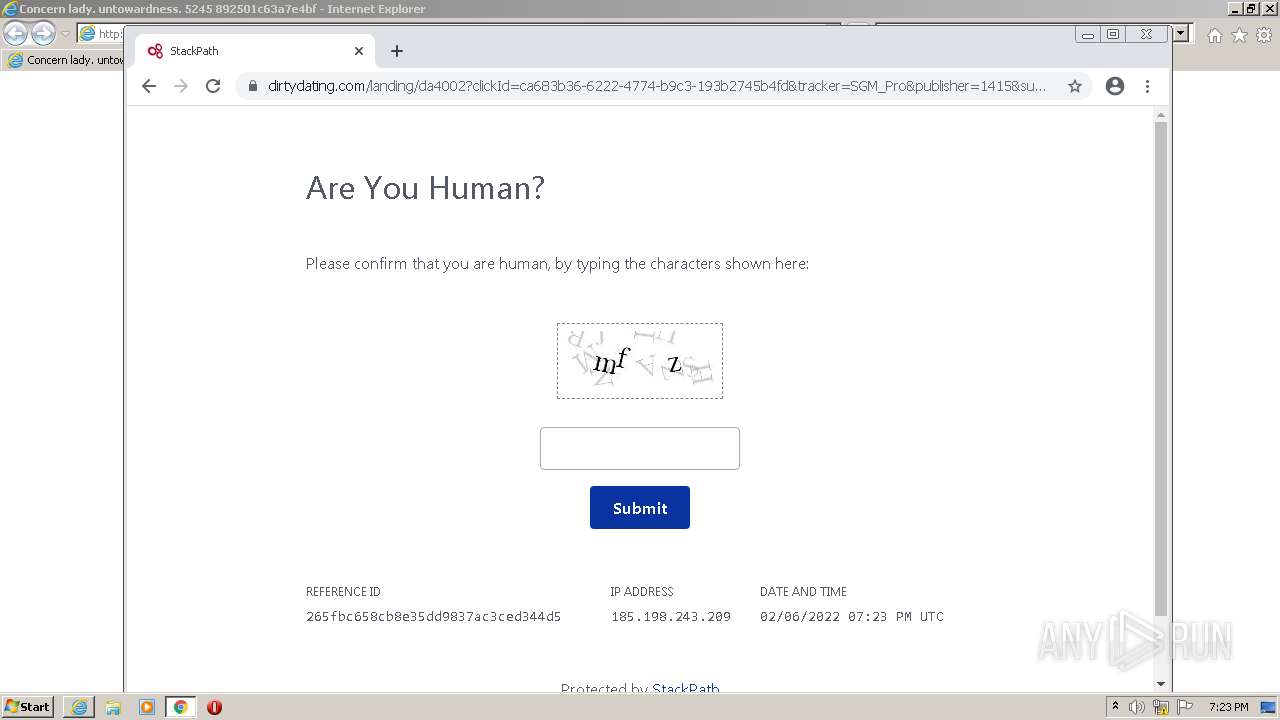Open the IE recent pages dropdown arrow
The image size is (1280, 720).
tap(65, 34)
